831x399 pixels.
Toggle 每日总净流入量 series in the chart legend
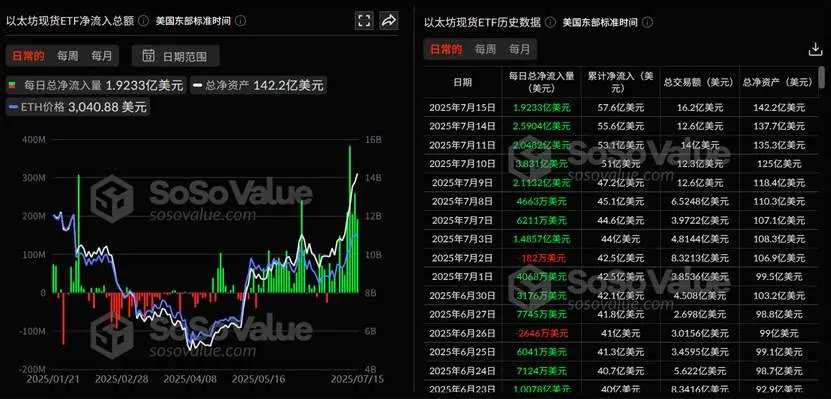96,85
